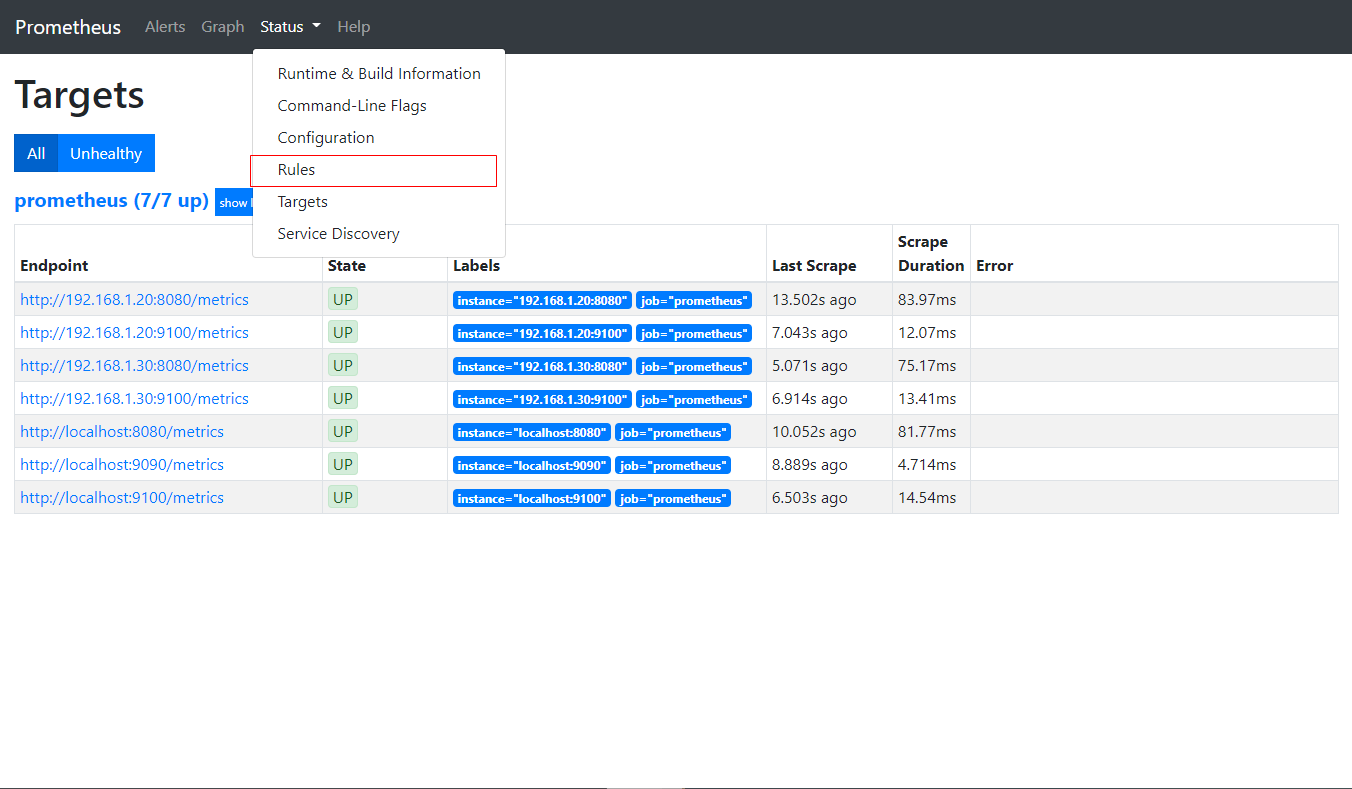Click UP state of 192.168.1.30:9100

coord(343,398)
